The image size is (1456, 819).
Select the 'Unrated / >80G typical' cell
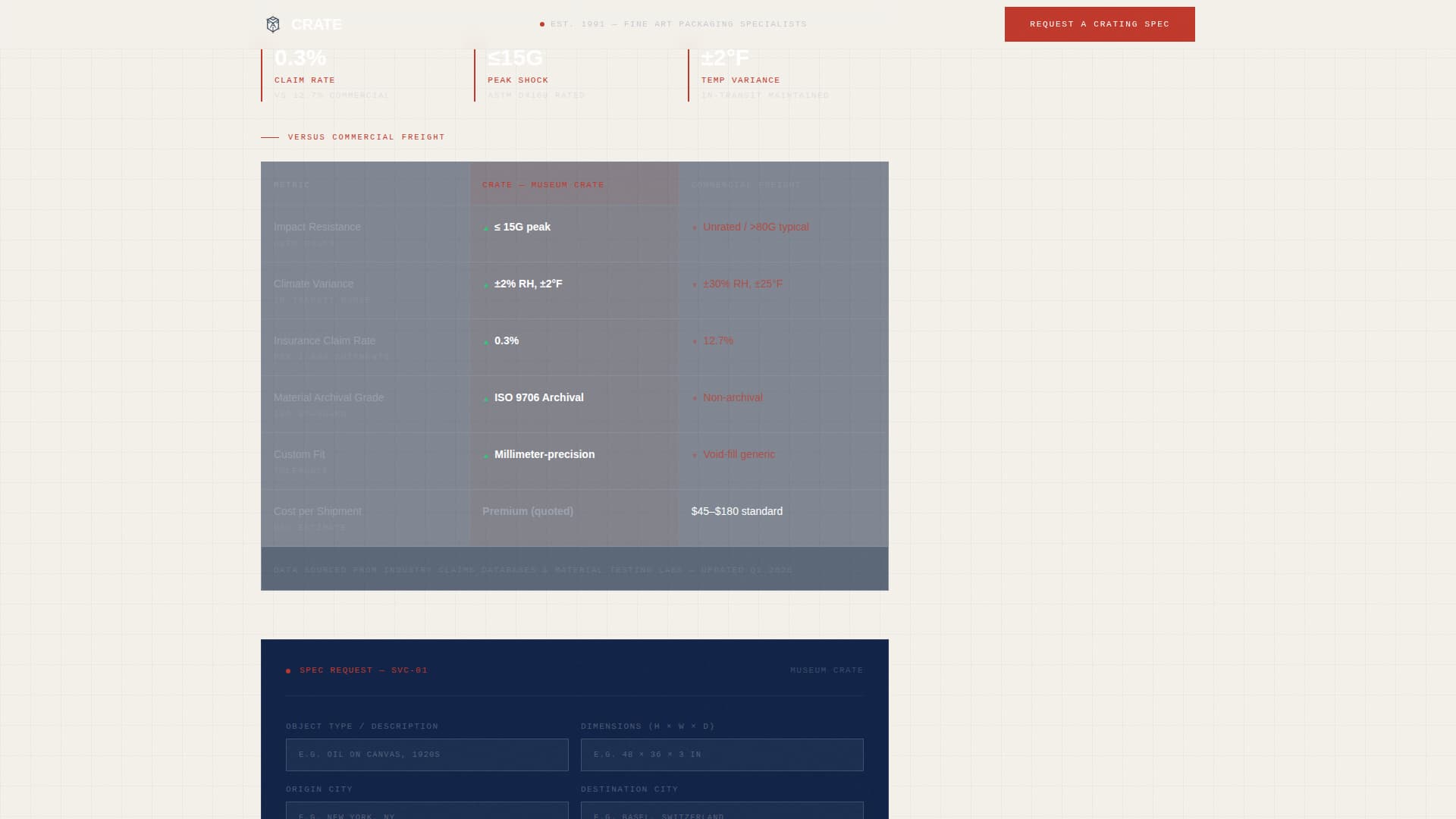756,227
